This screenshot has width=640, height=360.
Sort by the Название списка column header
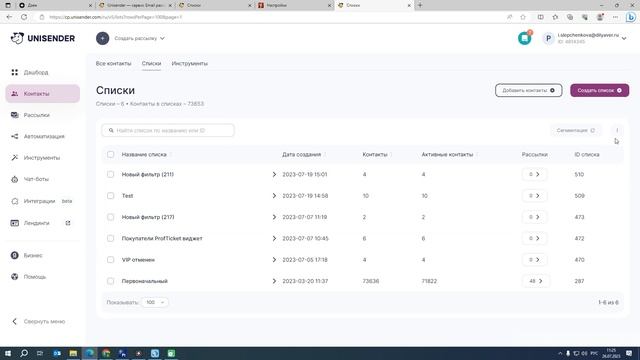pos(144,154)
